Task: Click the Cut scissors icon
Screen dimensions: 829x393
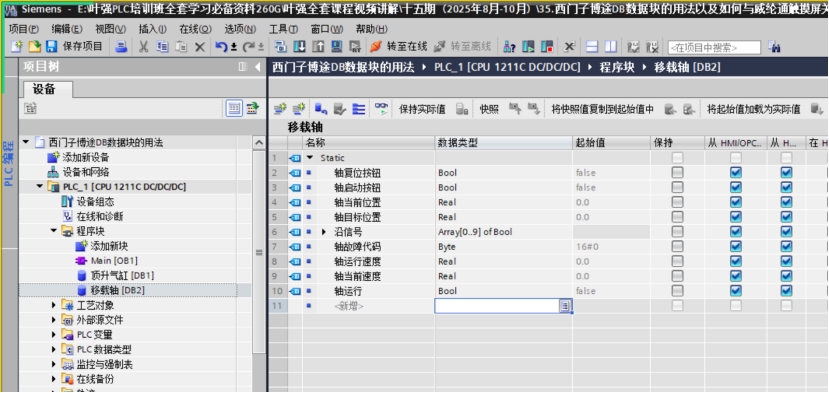Action: pos(143,47)
